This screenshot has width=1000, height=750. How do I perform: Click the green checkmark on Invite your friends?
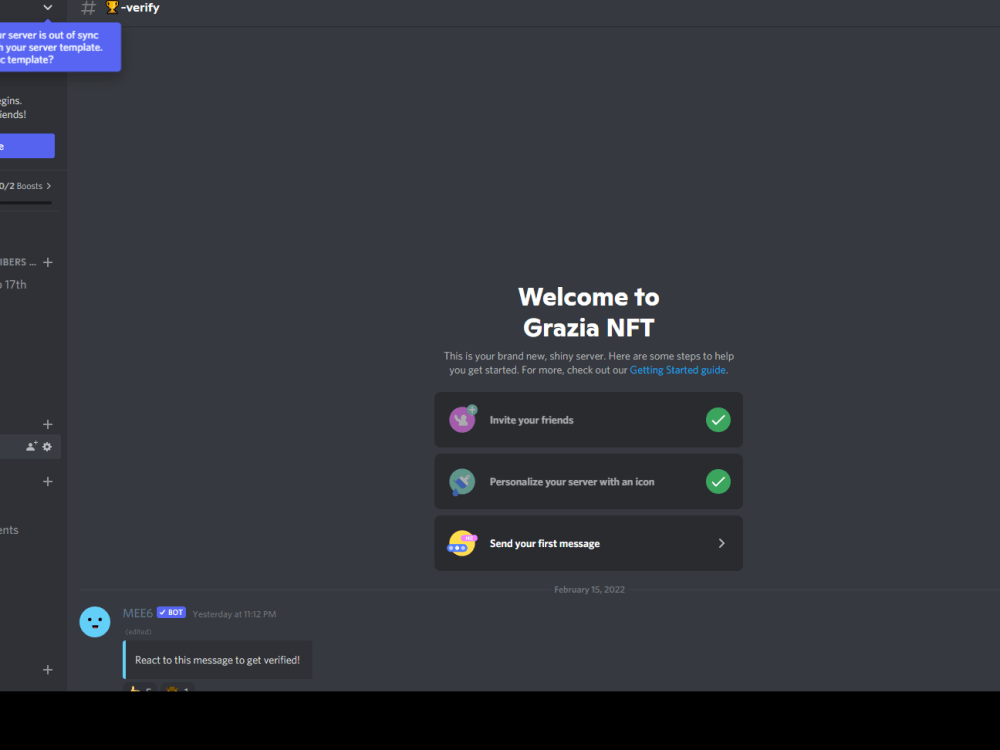coord(718,419)
